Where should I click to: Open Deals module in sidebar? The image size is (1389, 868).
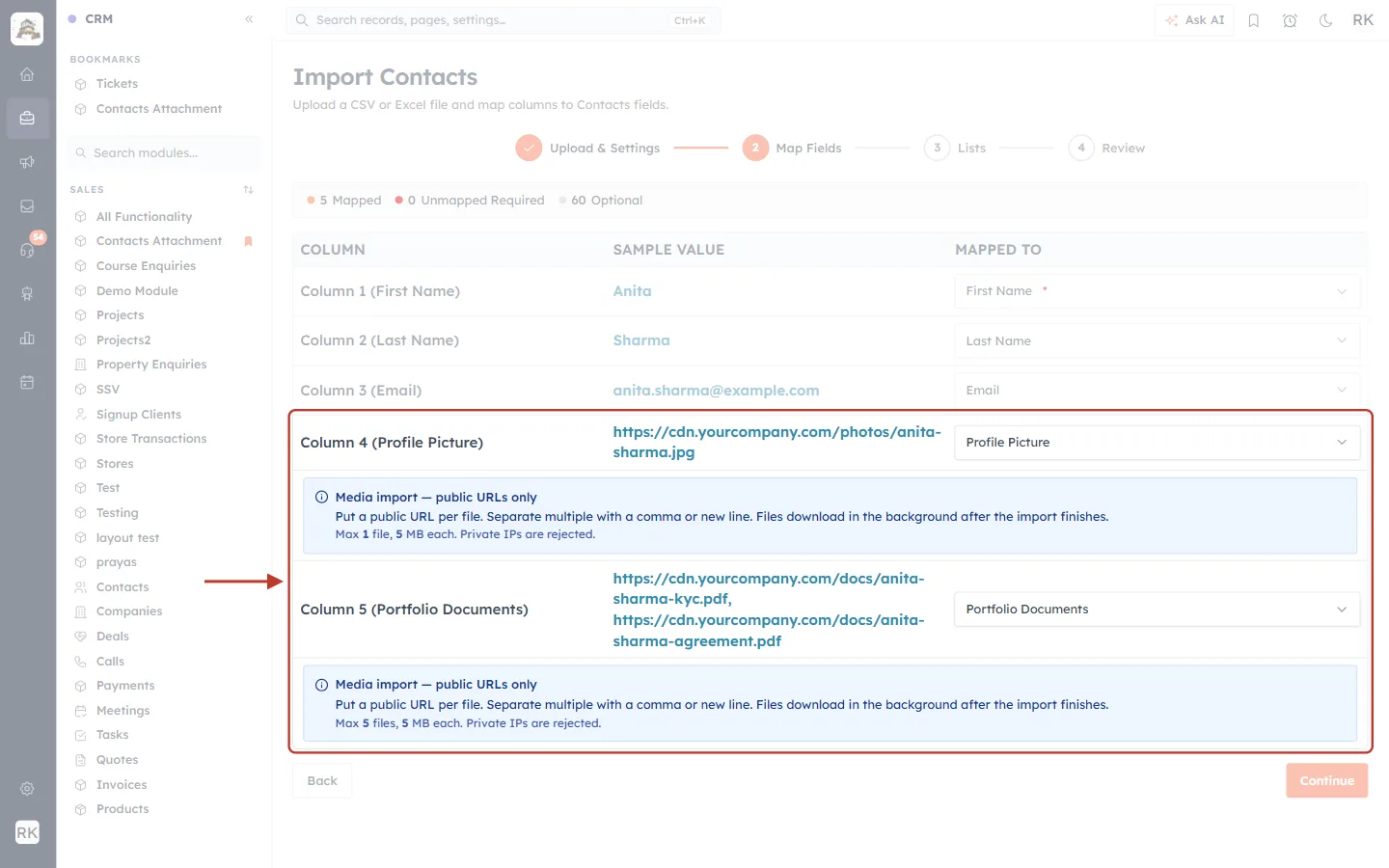tap(113, 637)
